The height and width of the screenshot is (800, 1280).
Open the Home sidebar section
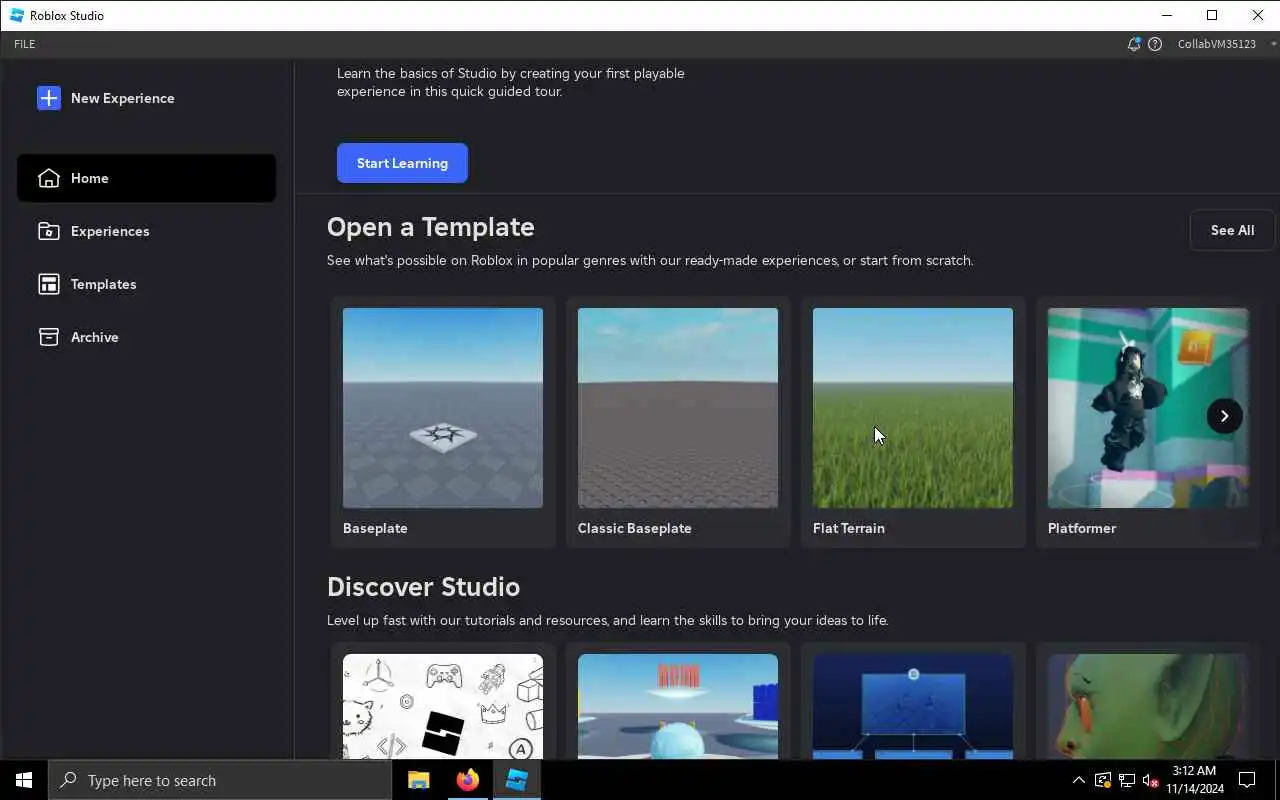146,178
